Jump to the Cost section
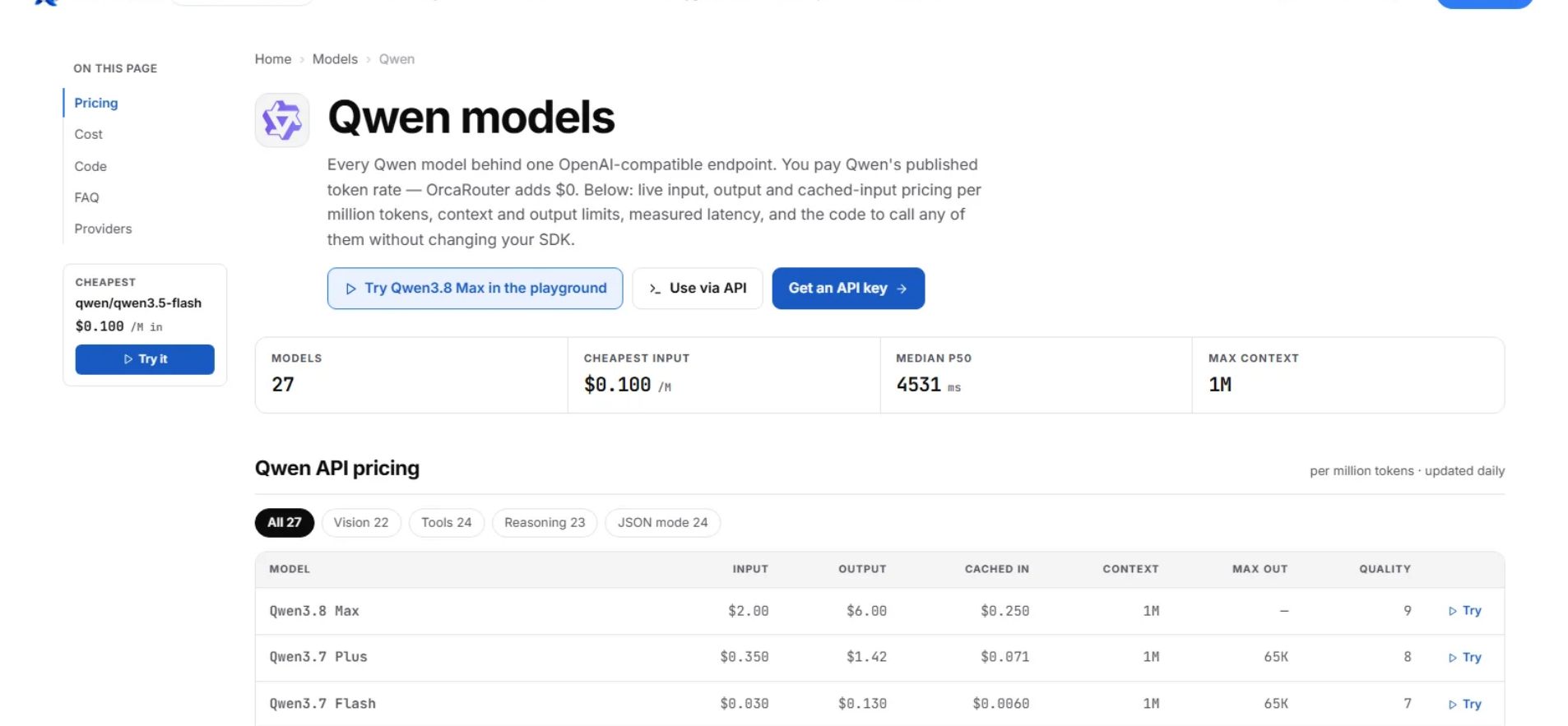Viewport: 1568px width, 726px height. tap(89, 134)
